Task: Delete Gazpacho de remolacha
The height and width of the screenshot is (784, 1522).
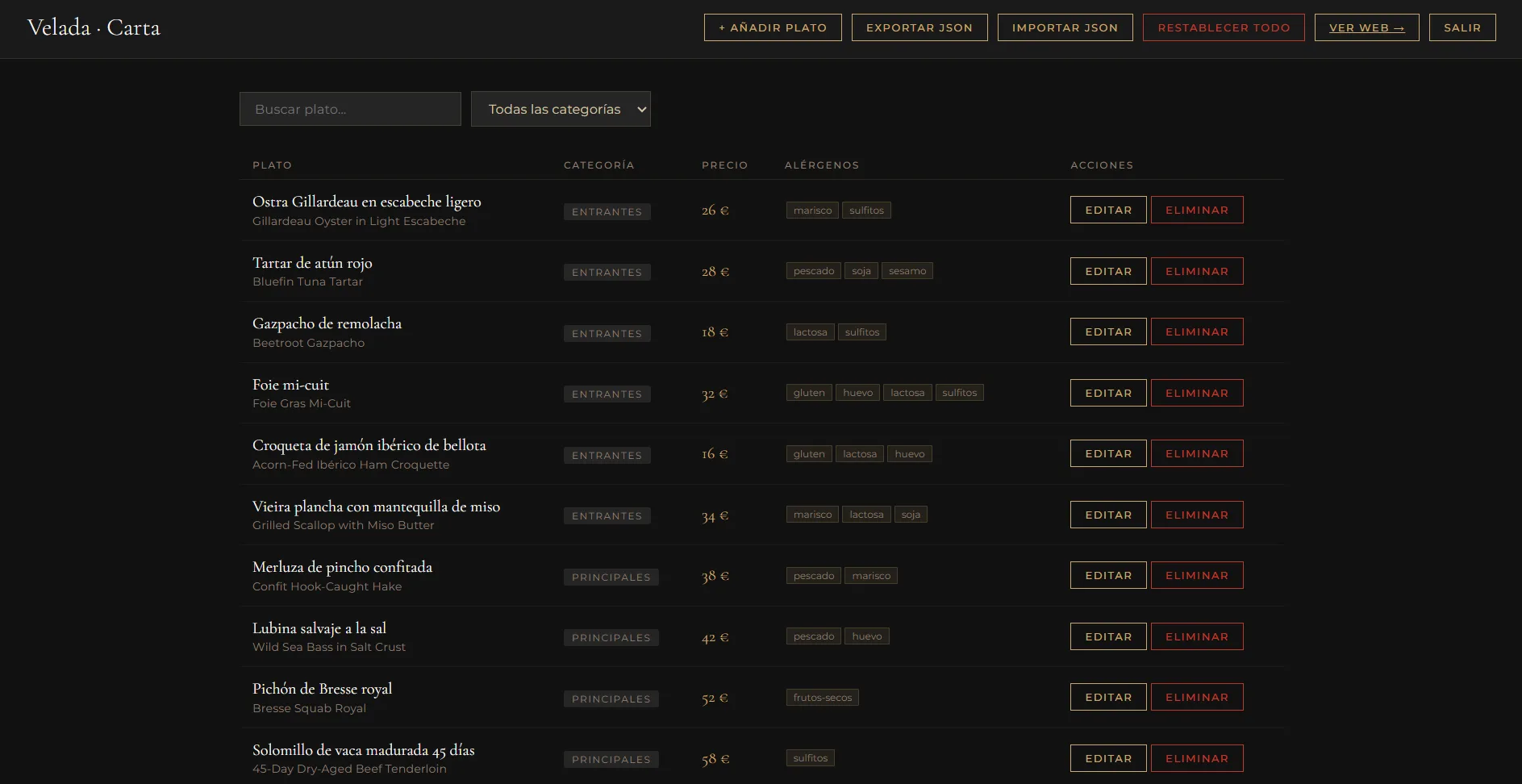Action: (x=1197, y=332)
